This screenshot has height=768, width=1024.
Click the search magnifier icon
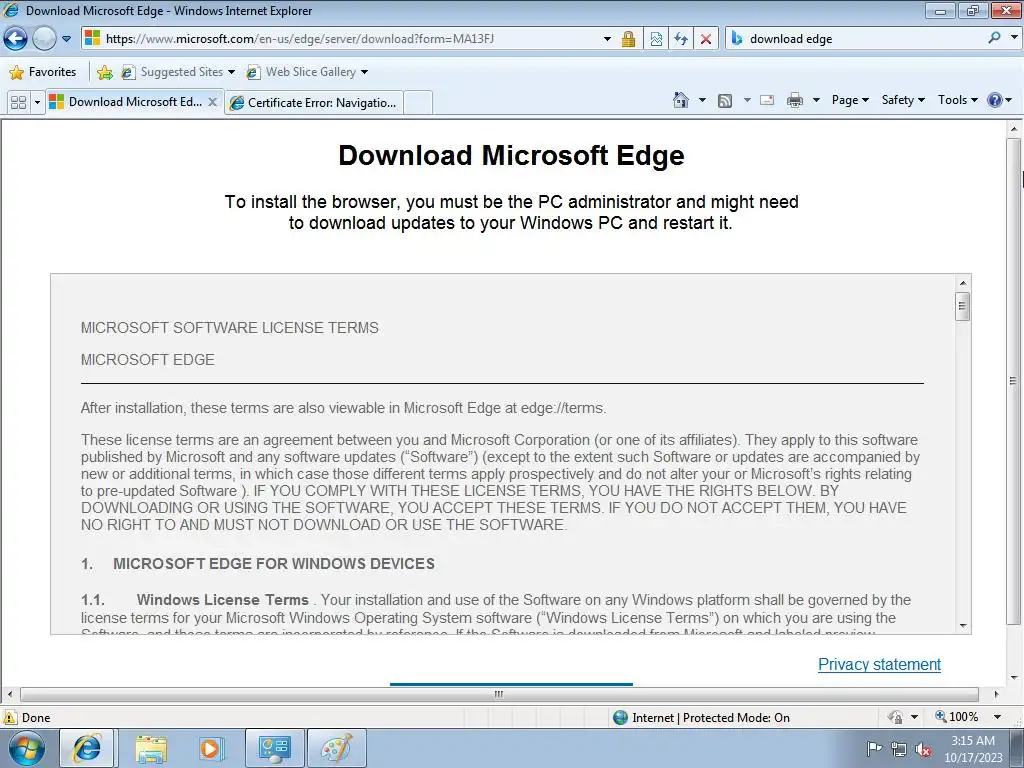point(995,38)
